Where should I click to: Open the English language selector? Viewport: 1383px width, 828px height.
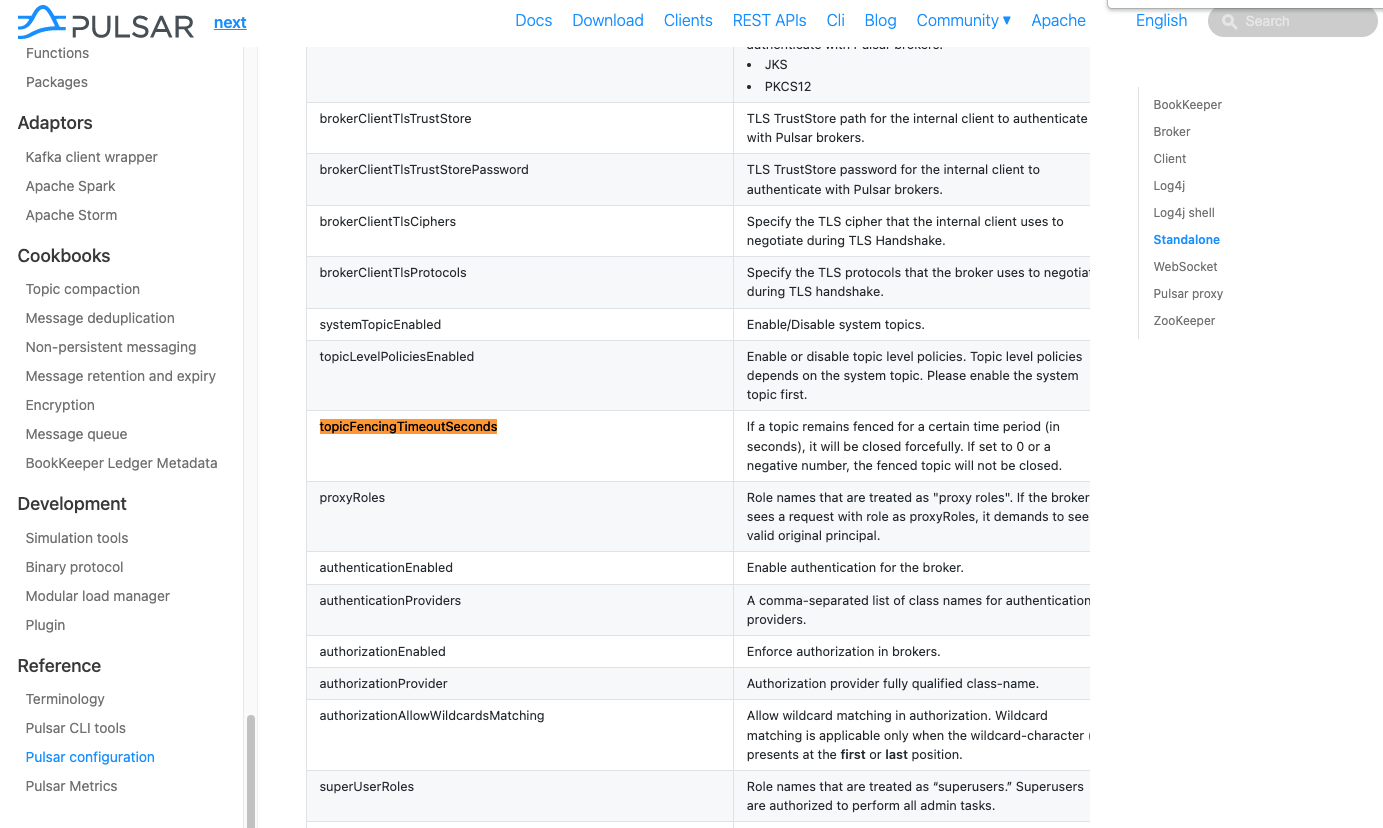tap(1161, 20)
